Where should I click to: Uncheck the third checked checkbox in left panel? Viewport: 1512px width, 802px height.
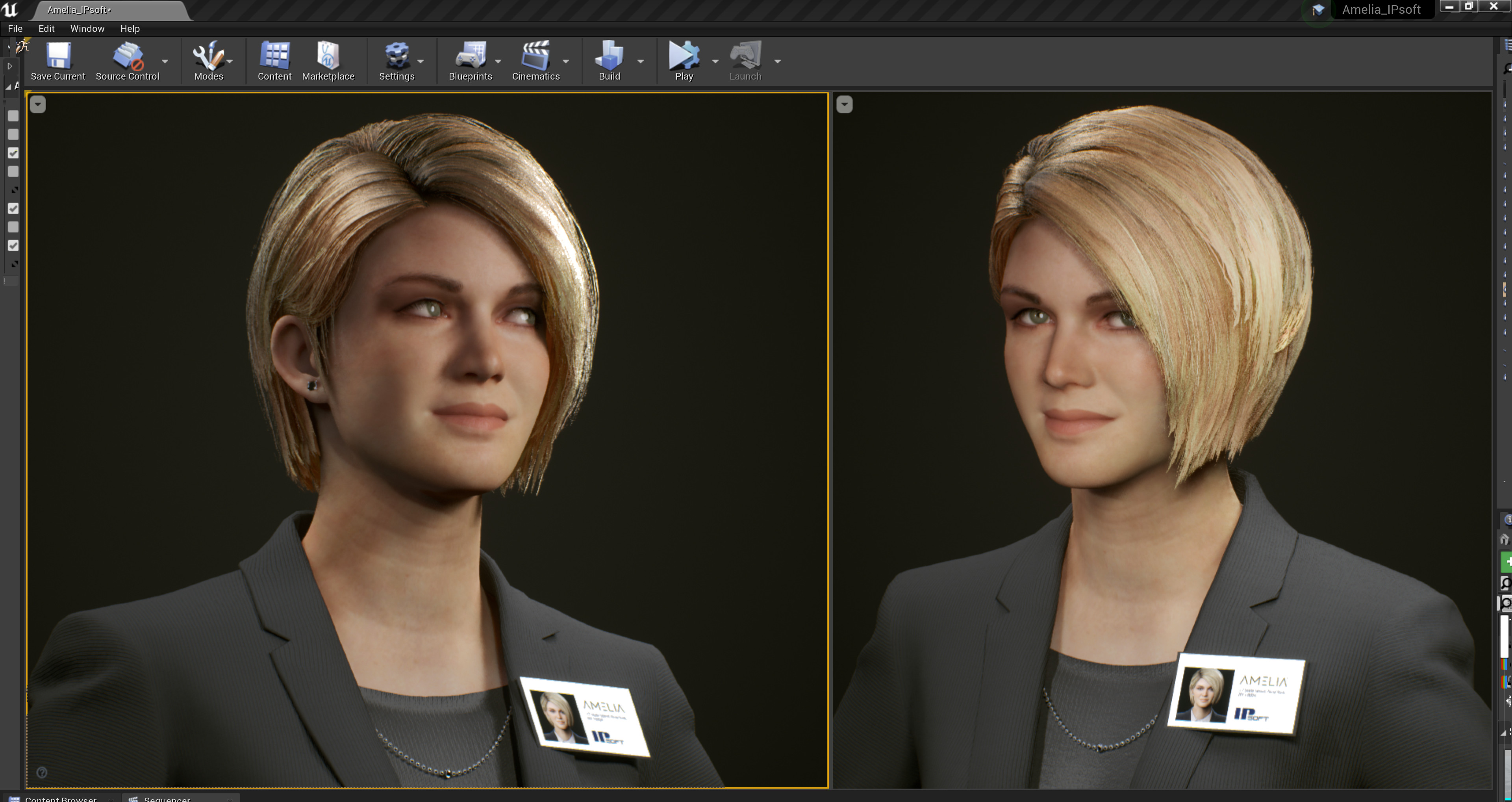tap(13, 153)
